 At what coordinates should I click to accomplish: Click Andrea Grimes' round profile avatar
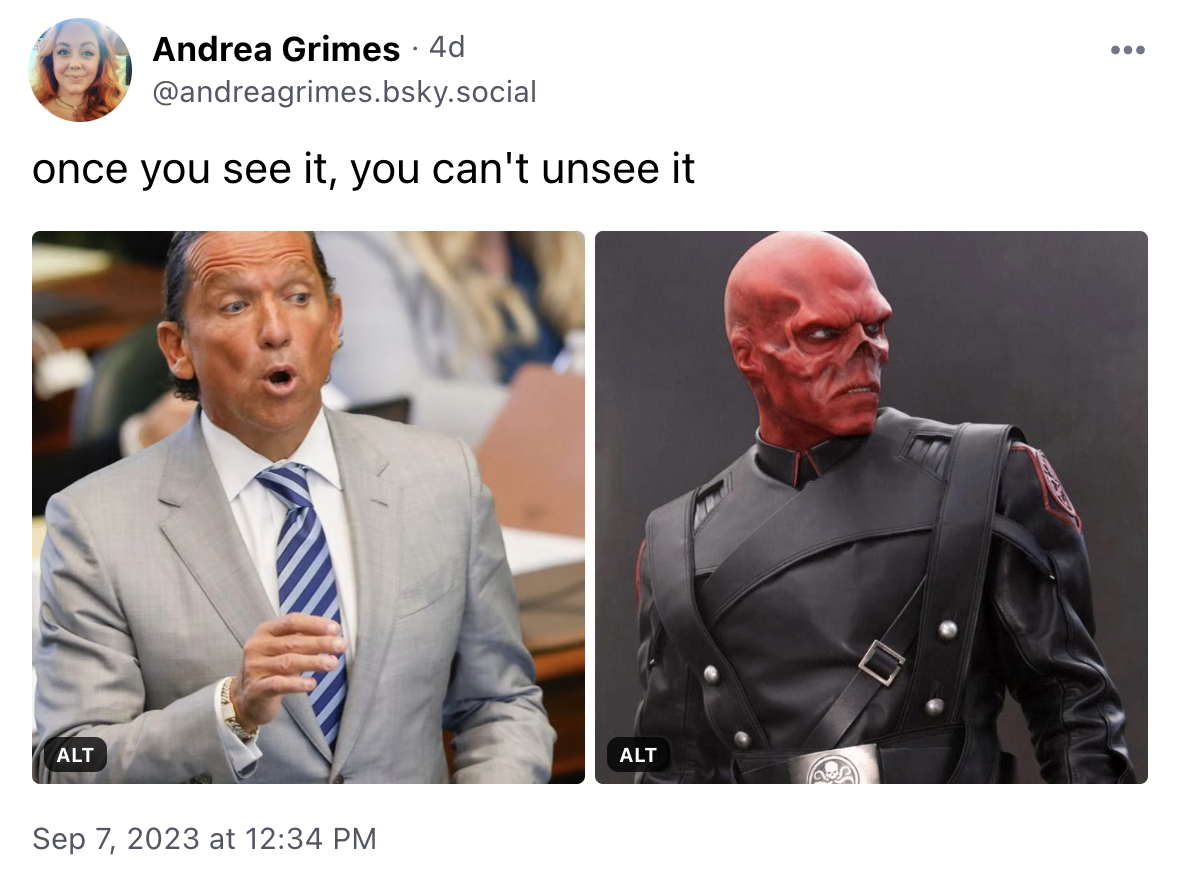click(x=80, y=70)
